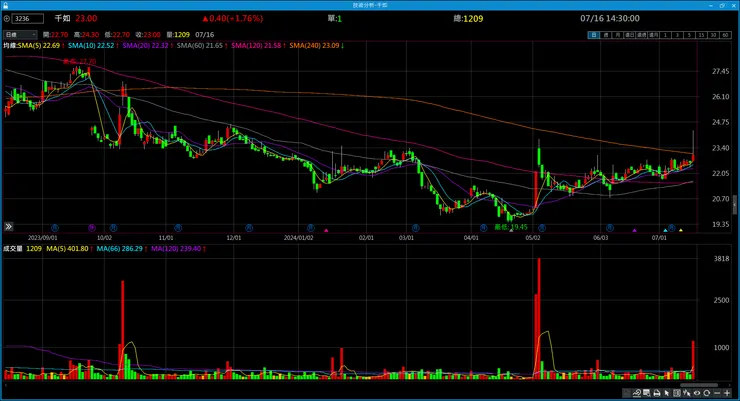The image size is (740, 401).
Task: Select the arrow cursor tool
Action: 667,393
